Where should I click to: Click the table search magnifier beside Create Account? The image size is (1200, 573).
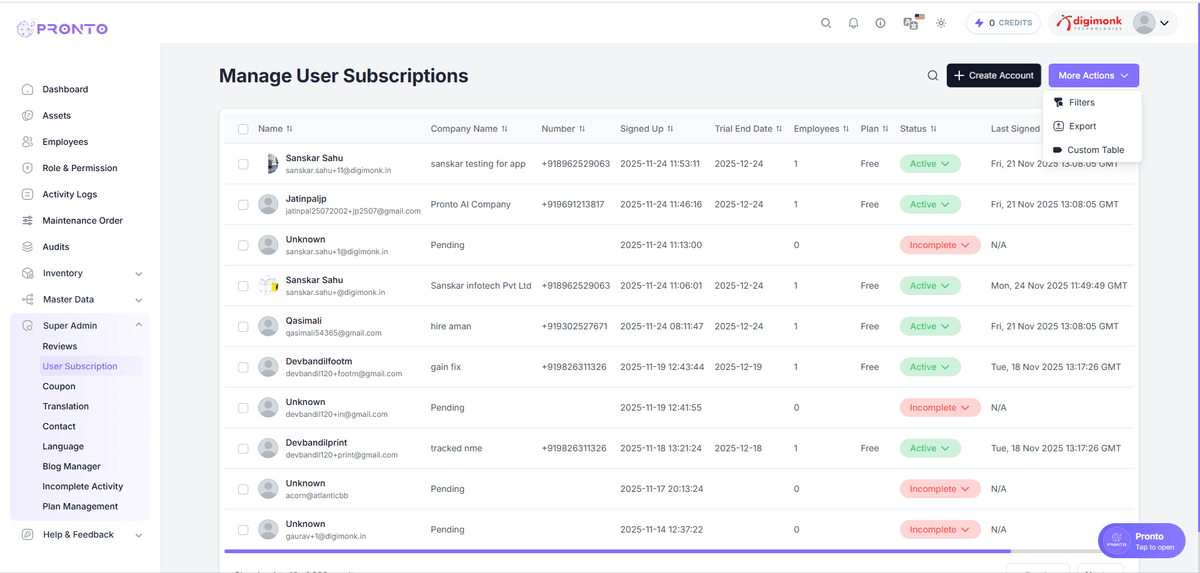click(x=932, y=76)
